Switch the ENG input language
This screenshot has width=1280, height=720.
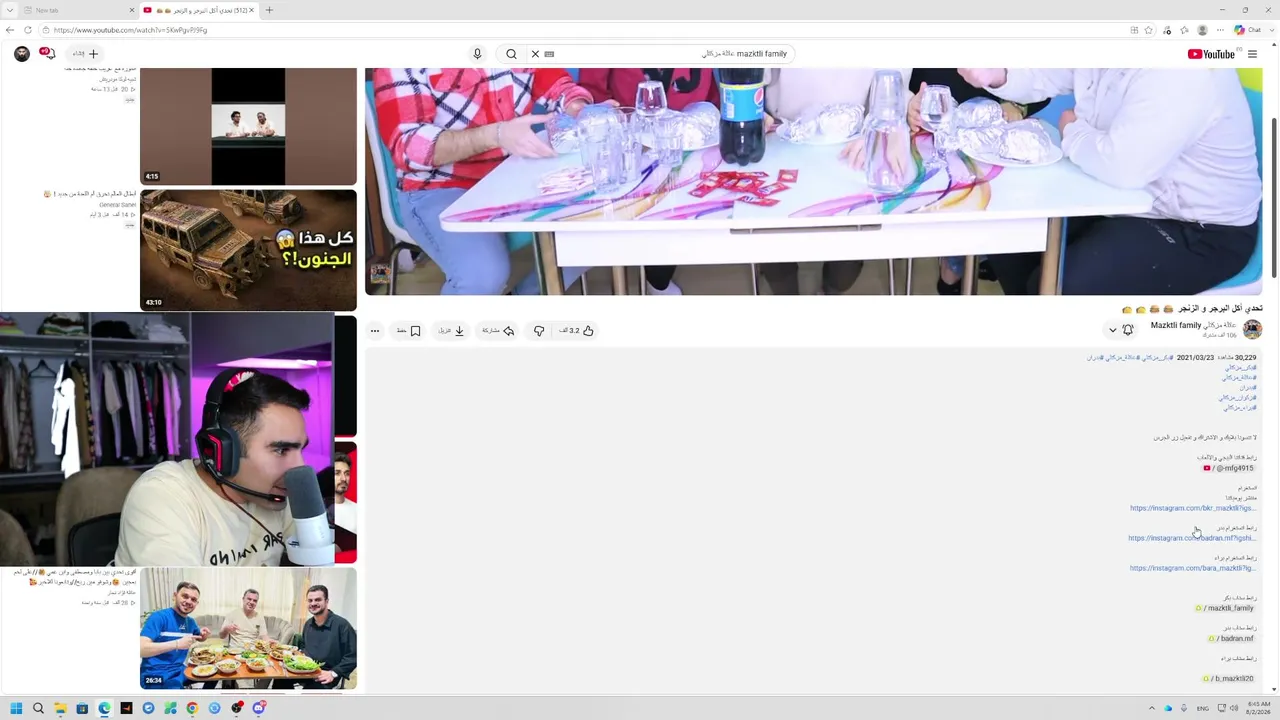click(x=1203, y=708)
